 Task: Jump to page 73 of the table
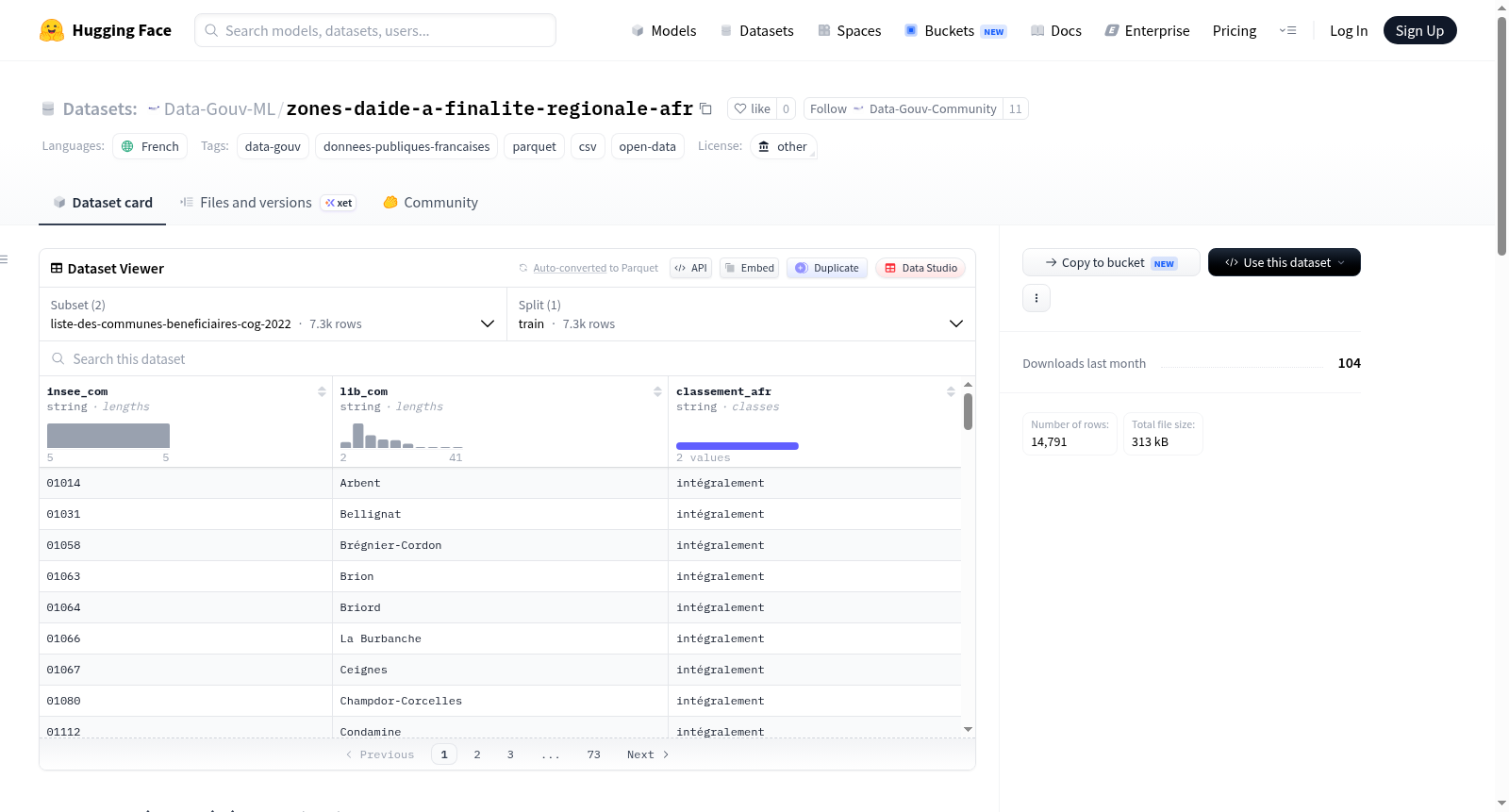(593, 754)
